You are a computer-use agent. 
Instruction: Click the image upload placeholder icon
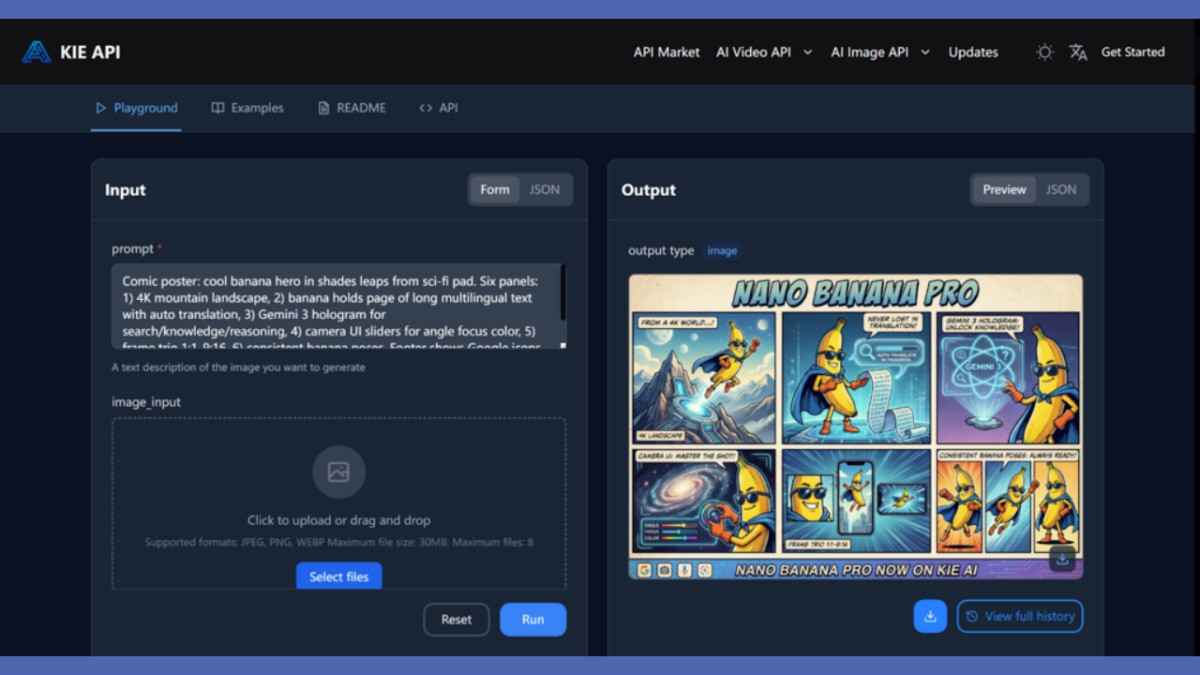point(338,472)
